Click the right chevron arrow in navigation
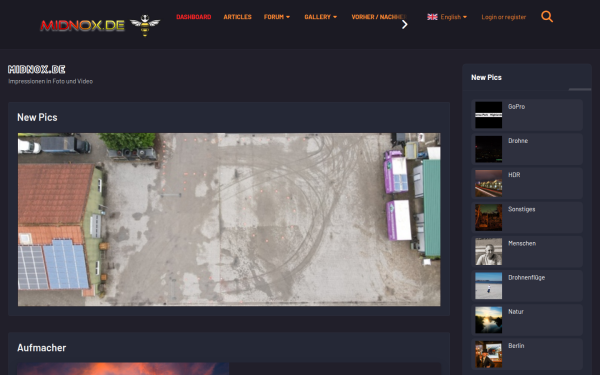 pyautogui.click(x=404, y=24)
